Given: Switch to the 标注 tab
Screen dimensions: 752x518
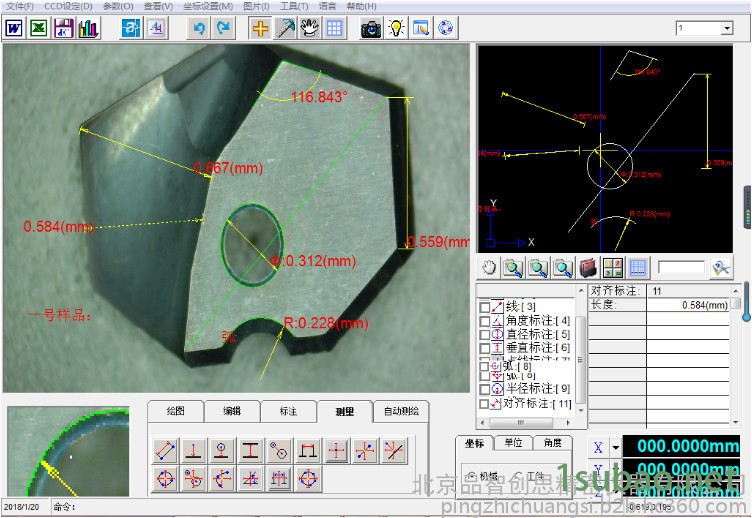Looking at the screenshot, I should tap(288, 411).
